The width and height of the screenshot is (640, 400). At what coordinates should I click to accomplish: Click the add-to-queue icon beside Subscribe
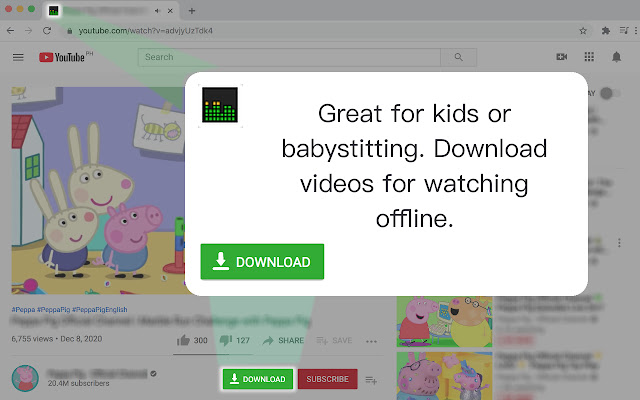(x=371, y=380)
